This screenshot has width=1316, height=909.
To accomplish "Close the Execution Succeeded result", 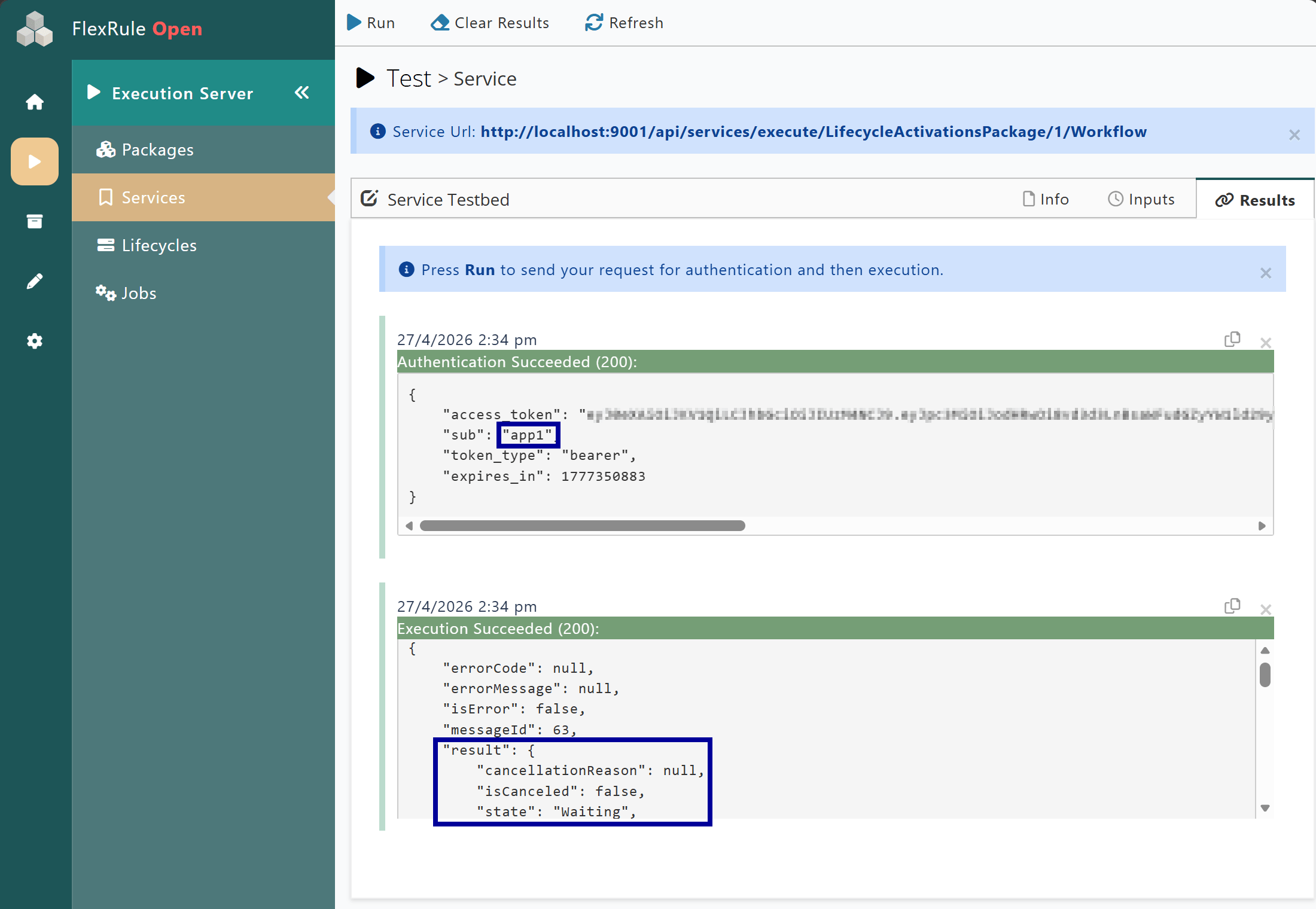I will click(1266, 609).
